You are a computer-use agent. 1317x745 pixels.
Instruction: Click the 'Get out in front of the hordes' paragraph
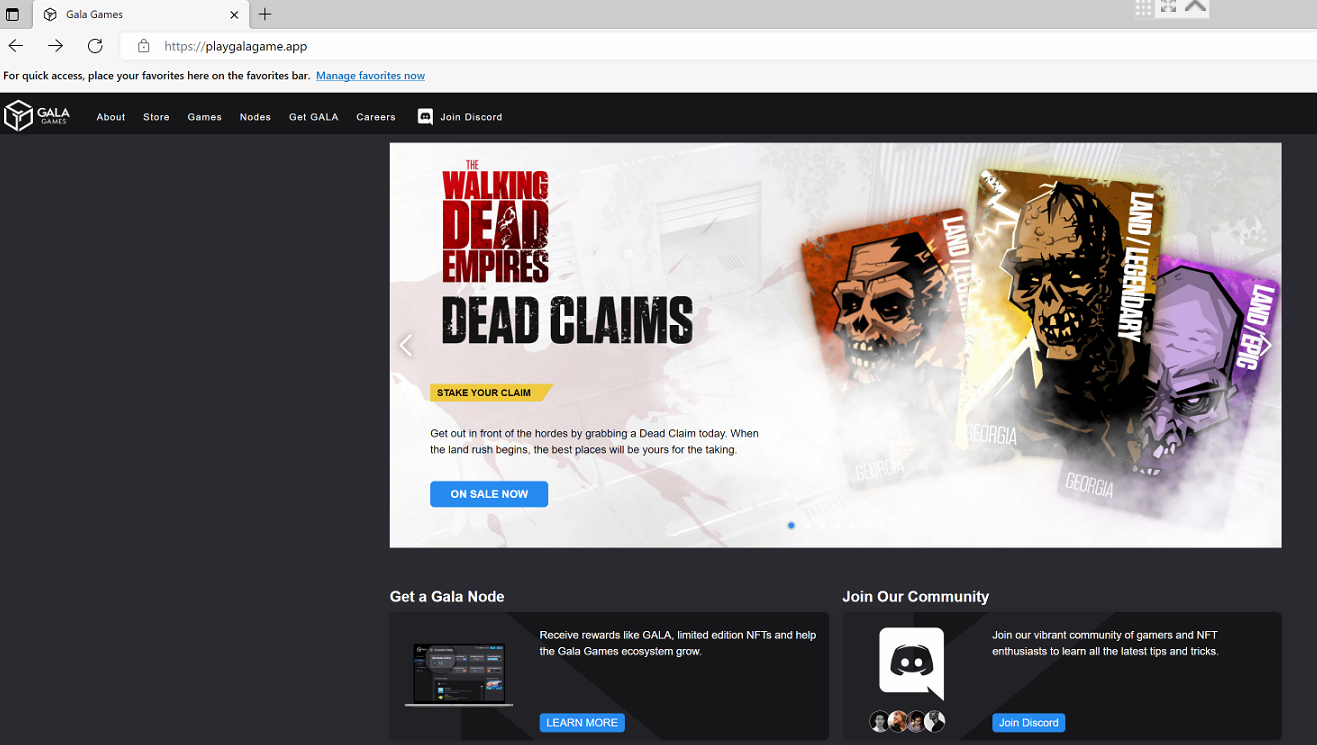coord(595,441)
